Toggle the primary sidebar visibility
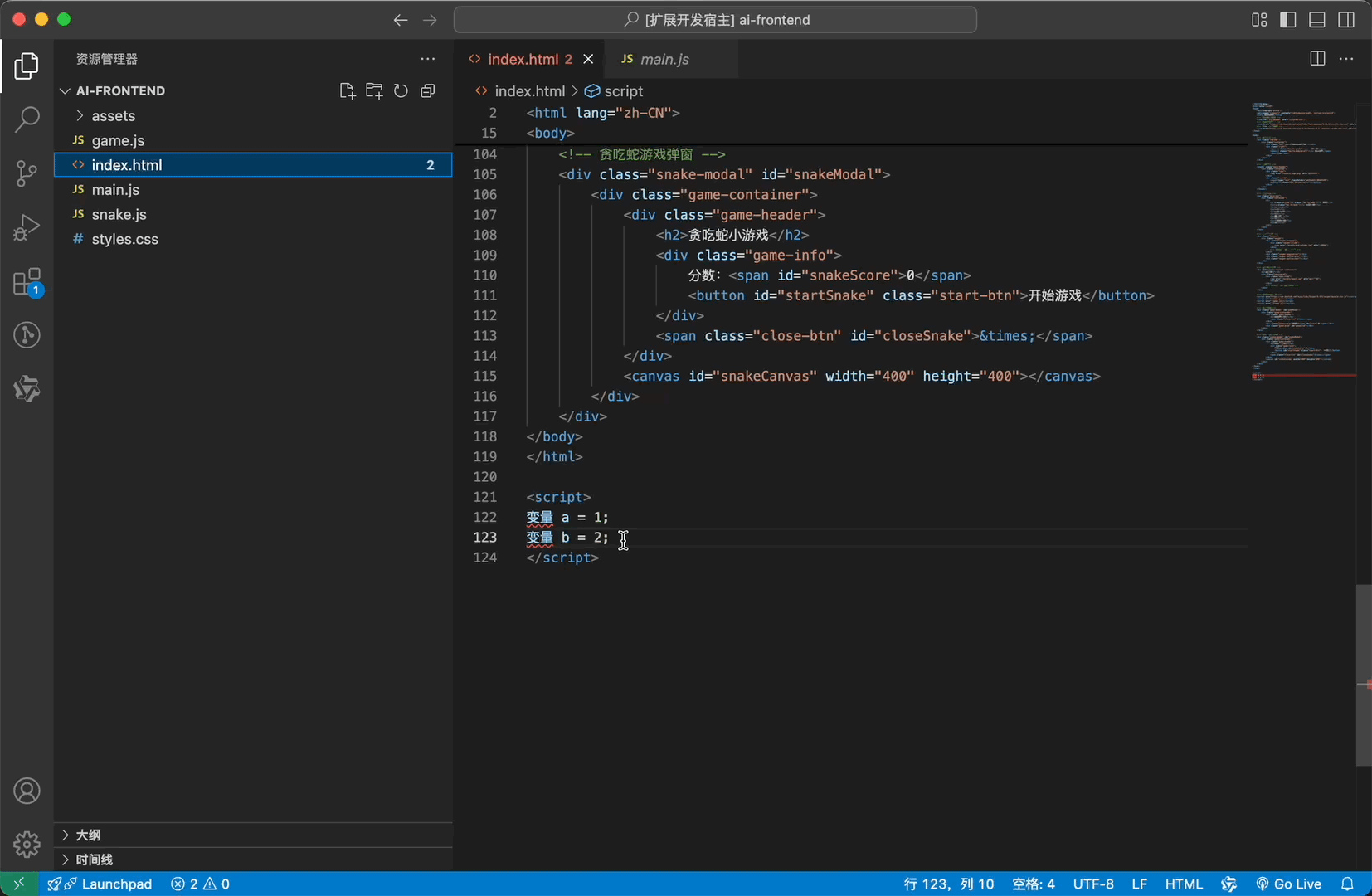Viewport: 1372px width, 896px height. (x=1287, y=20)
